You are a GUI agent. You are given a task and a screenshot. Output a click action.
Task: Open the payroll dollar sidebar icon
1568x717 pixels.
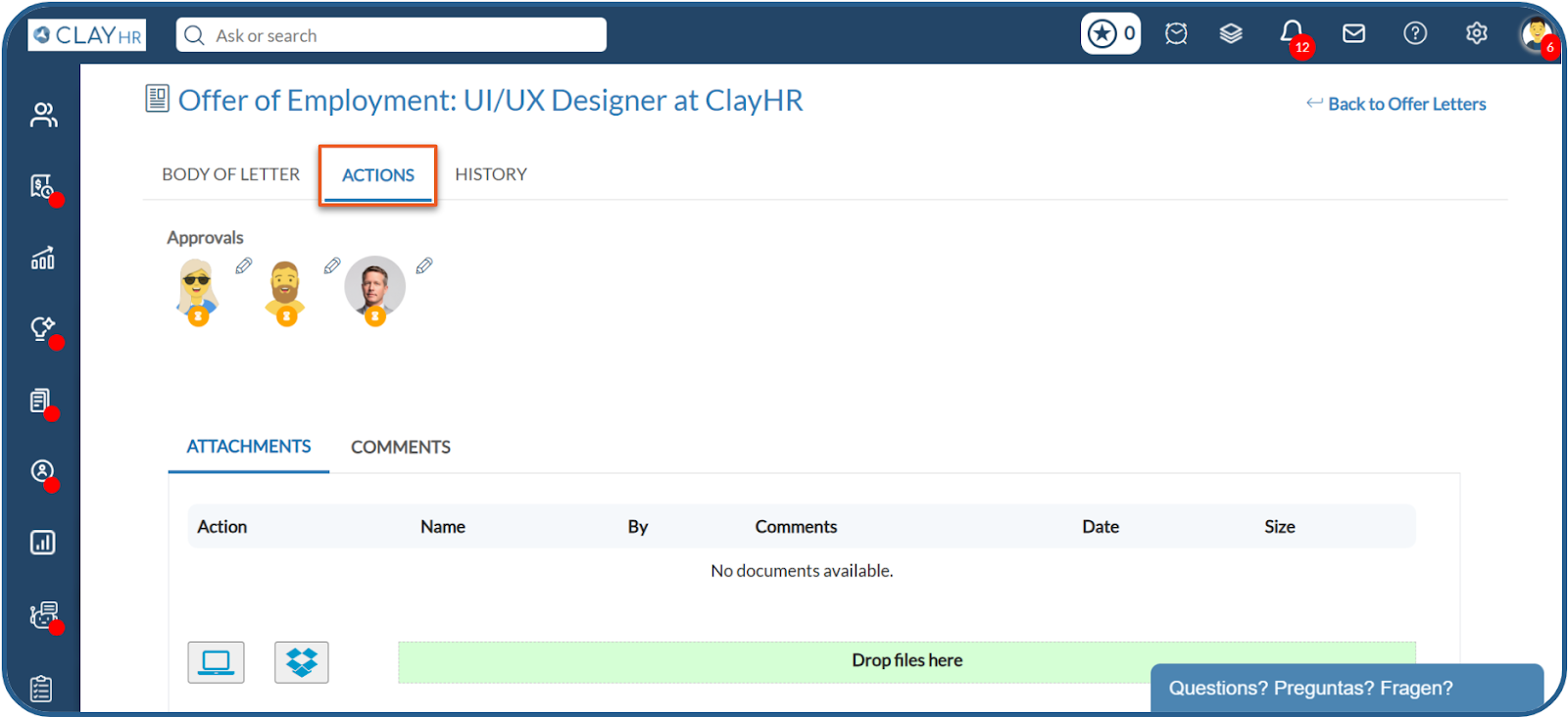pyautogui.click(x=43, y=187)
